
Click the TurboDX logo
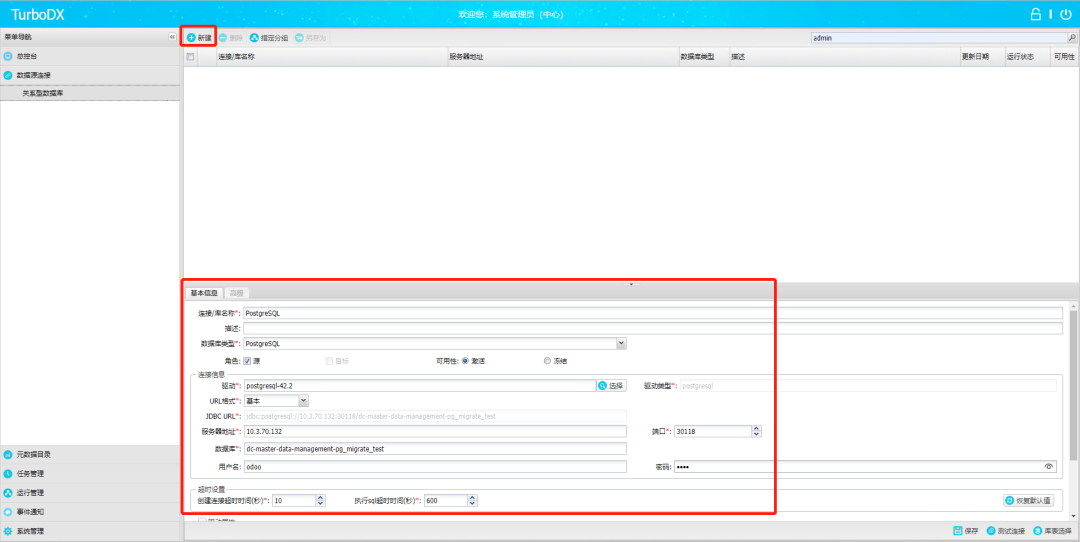39,14
